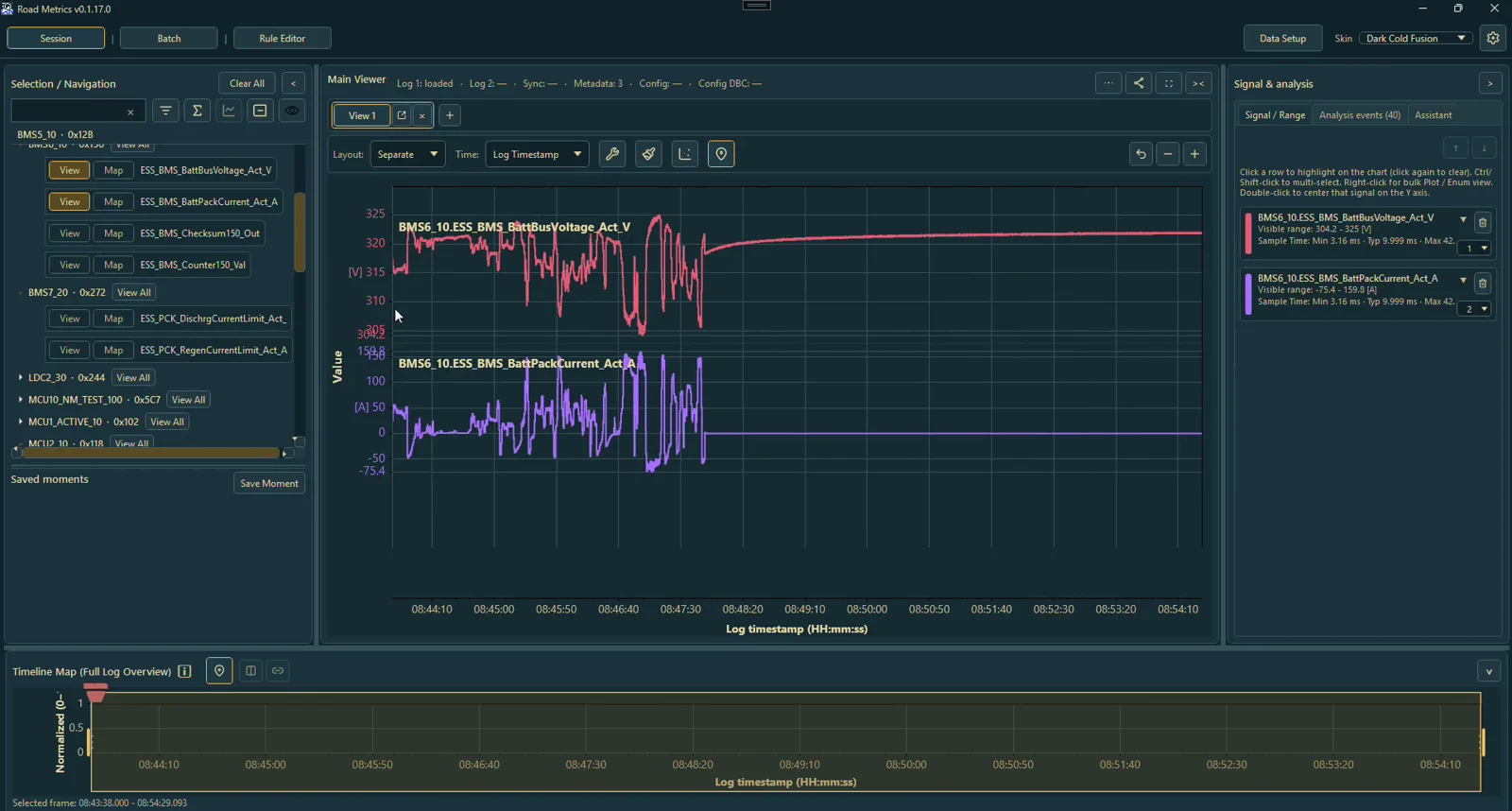This screenshot has height=811, width=1512.
Task: Add a new view tab with plus
Action: click(x=450, y=115)
